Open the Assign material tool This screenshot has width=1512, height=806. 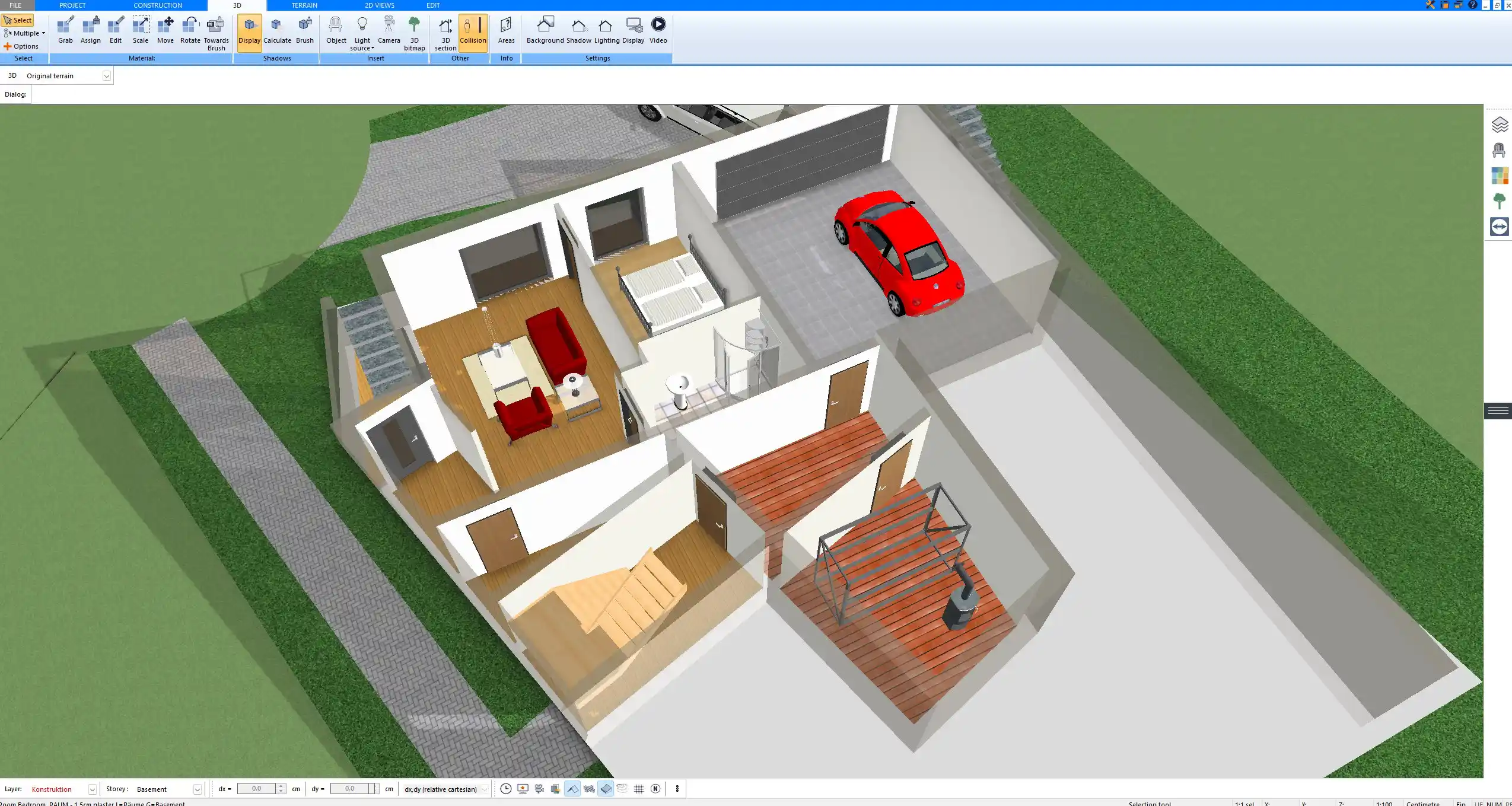tap(91, 30)
